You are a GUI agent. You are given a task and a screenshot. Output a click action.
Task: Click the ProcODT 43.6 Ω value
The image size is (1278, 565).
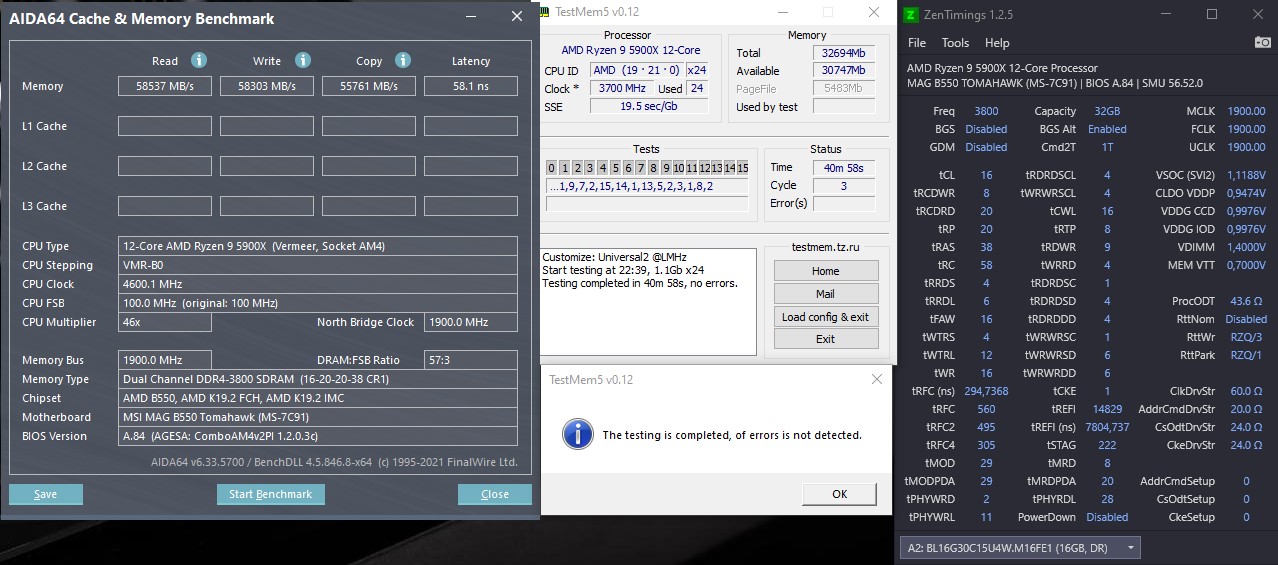click(1245, 301)
